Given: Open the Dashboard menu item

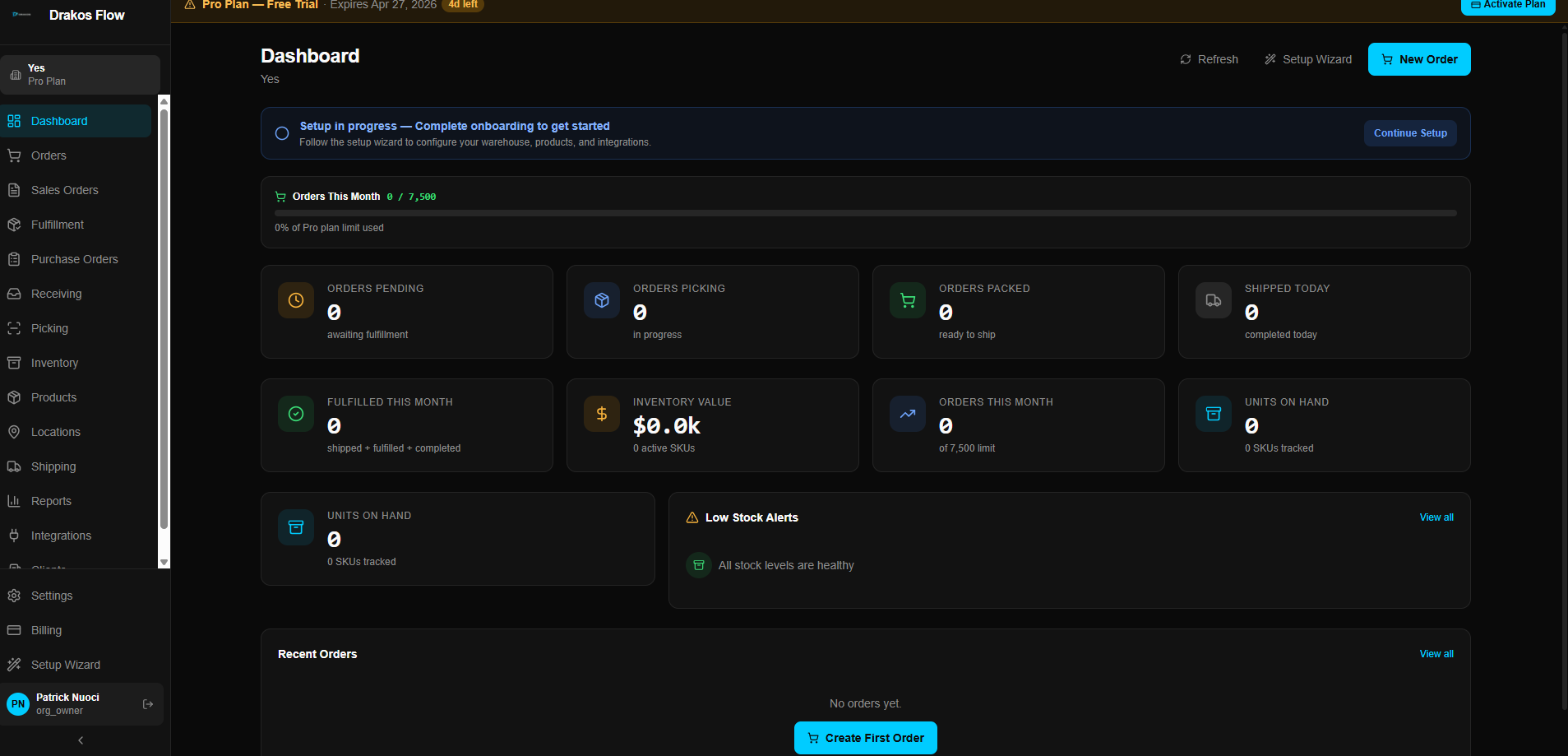Looking at the screenshot, I should (x=76, y=121).
